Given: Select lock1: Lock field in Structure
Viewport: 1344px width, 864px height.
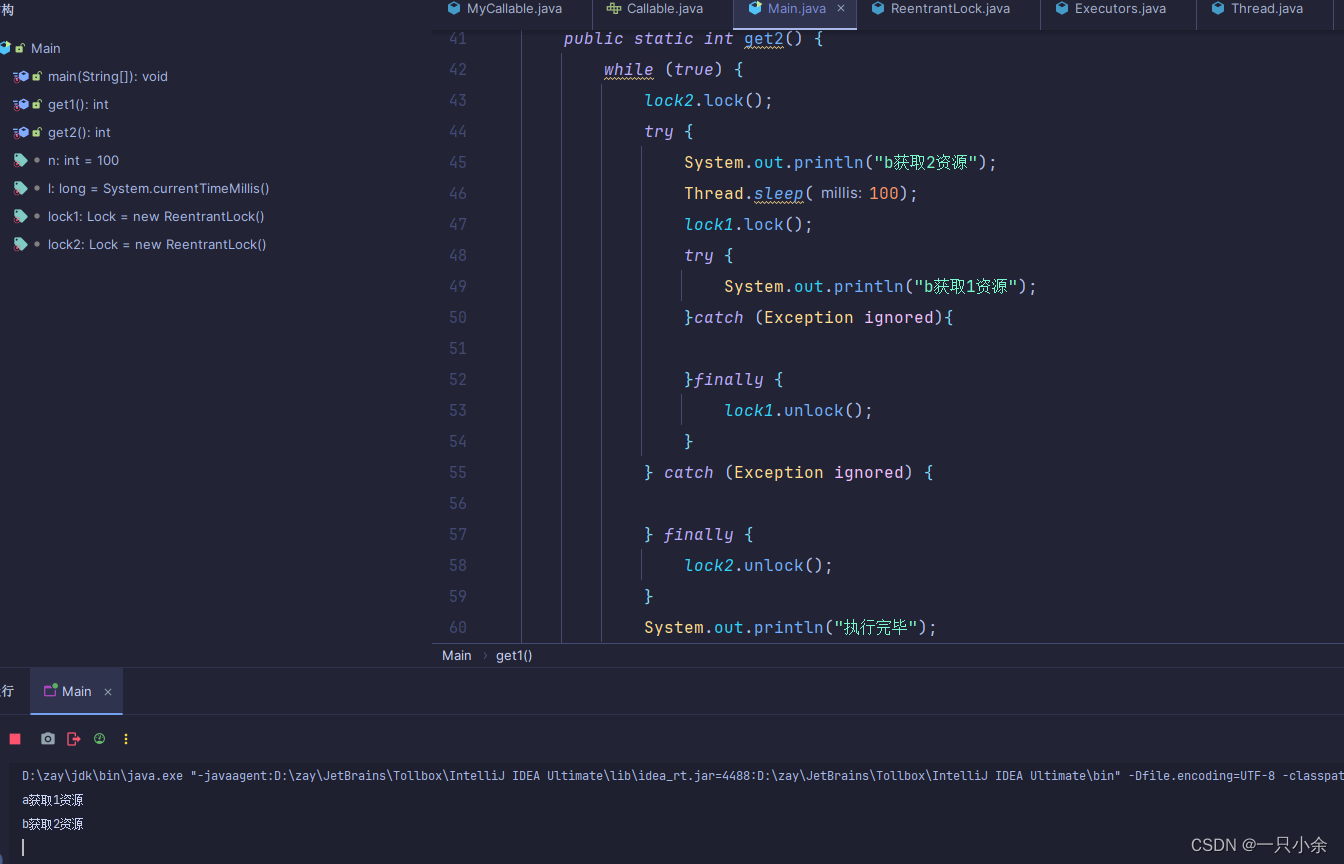Looking at the screenshot, I should click(x=156, y=216).
